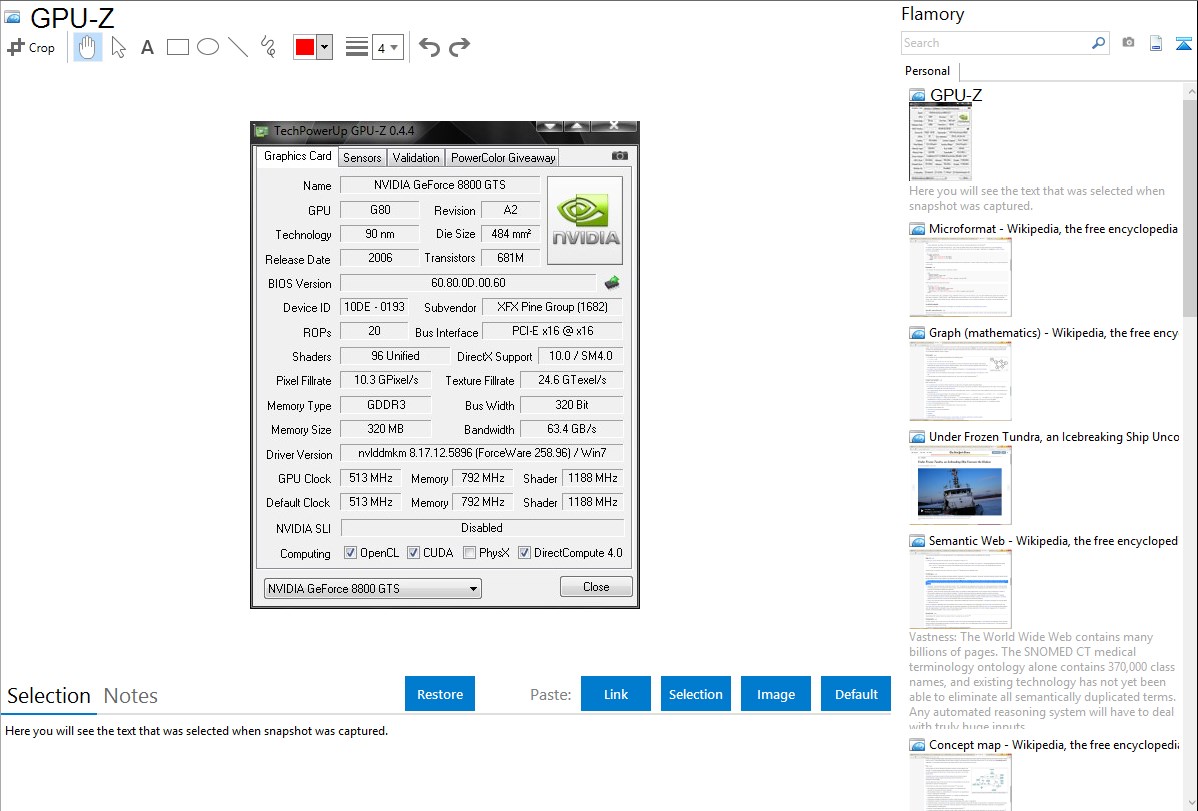1198x811 pixels.
Task: Toggle the PhysX checkbox
Action: [470, 553]
